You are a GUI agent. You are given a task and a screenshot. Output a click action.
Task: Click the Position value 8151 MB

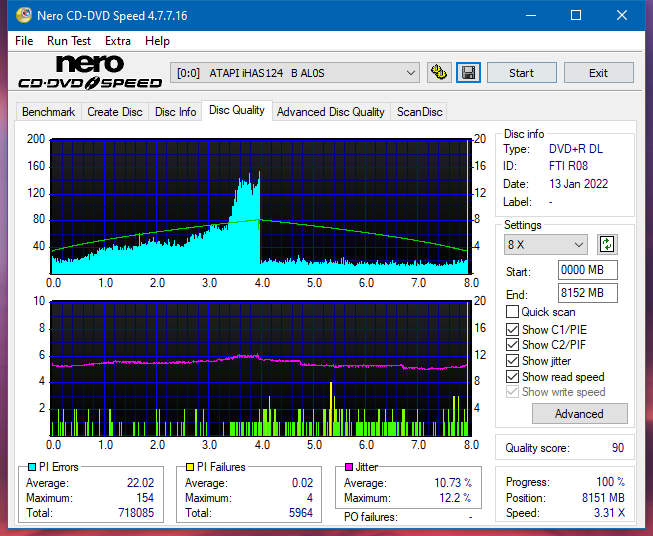(x=603, y=498)
